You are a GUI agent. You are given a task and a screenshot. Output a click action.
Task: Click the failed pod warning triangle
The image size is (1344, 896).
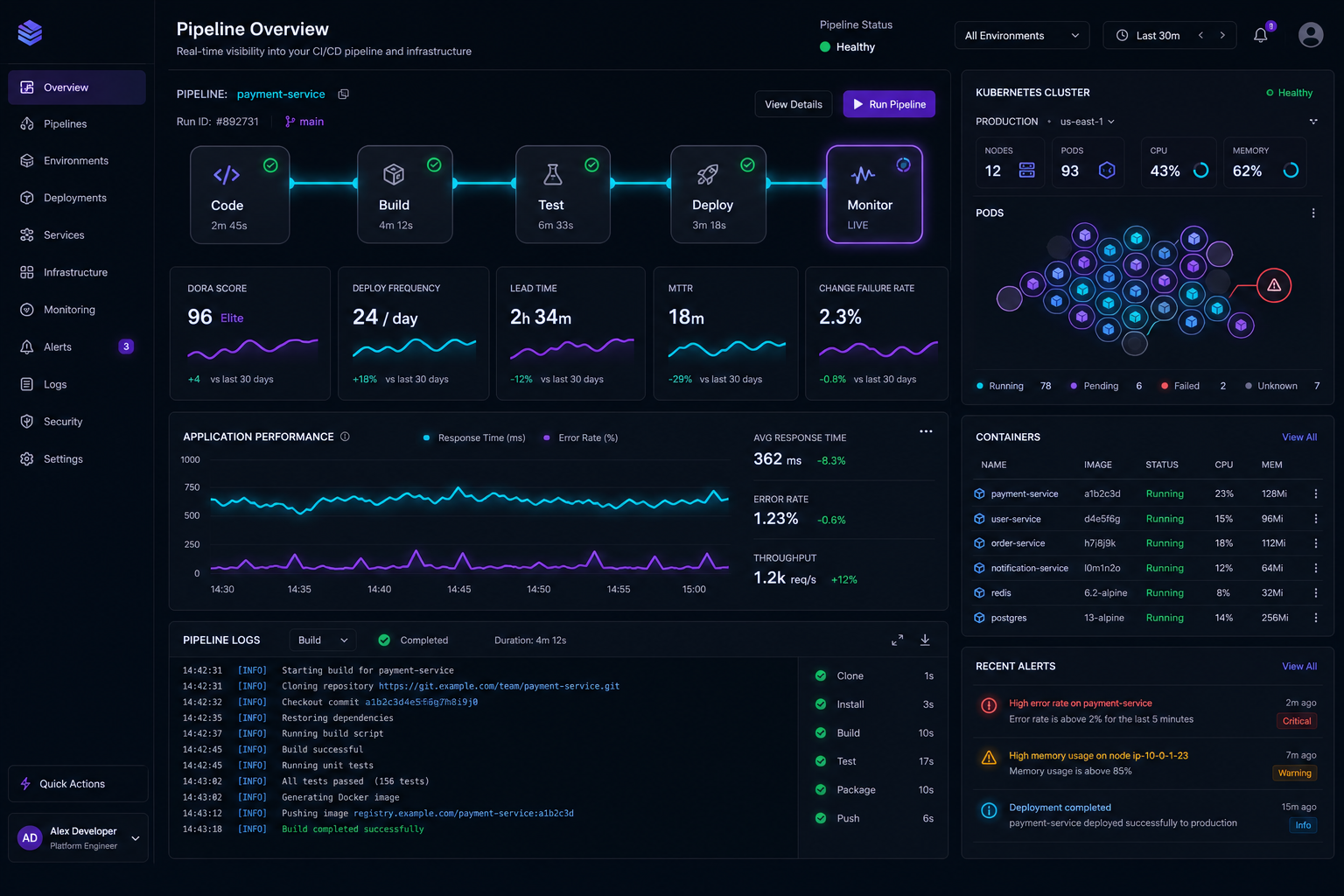pos(1274,285)
